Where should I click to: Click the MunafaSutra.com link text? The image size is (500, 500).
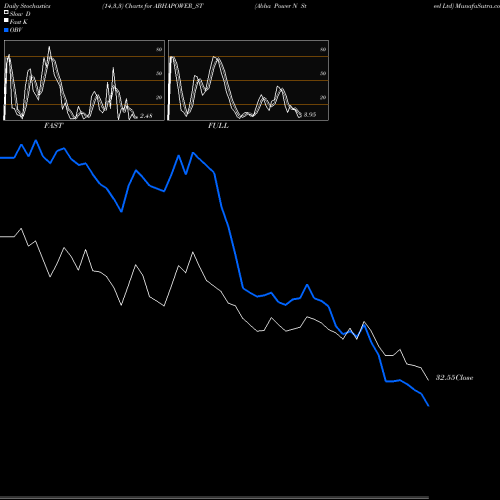click(x=477, y=6)
